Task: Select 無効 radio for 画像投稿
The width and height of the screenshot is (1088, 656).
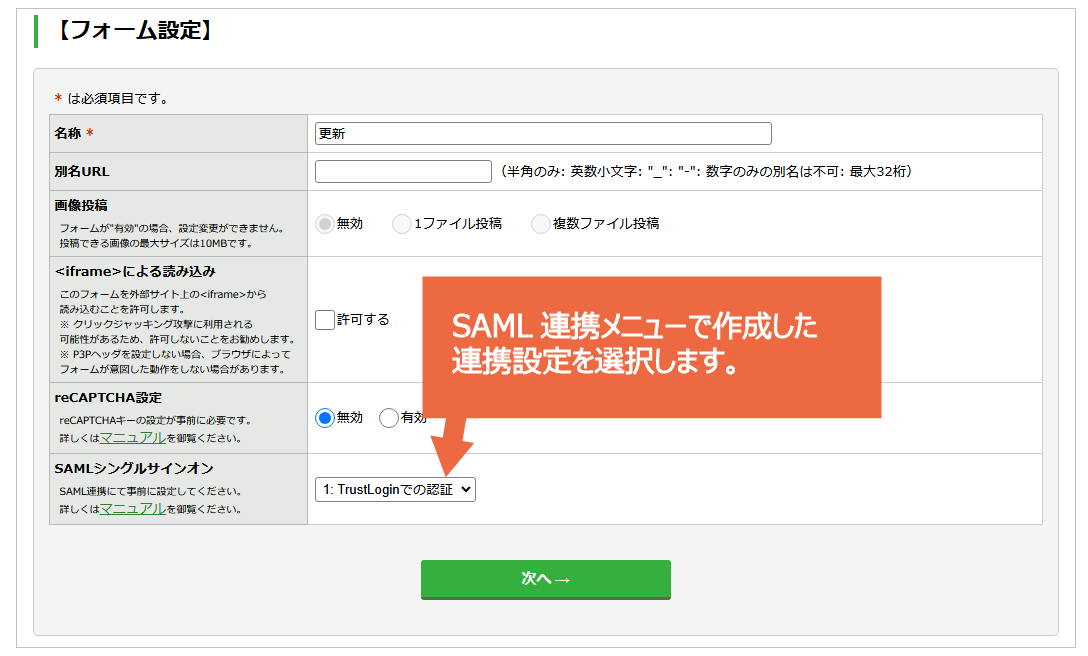Action: 324,224
